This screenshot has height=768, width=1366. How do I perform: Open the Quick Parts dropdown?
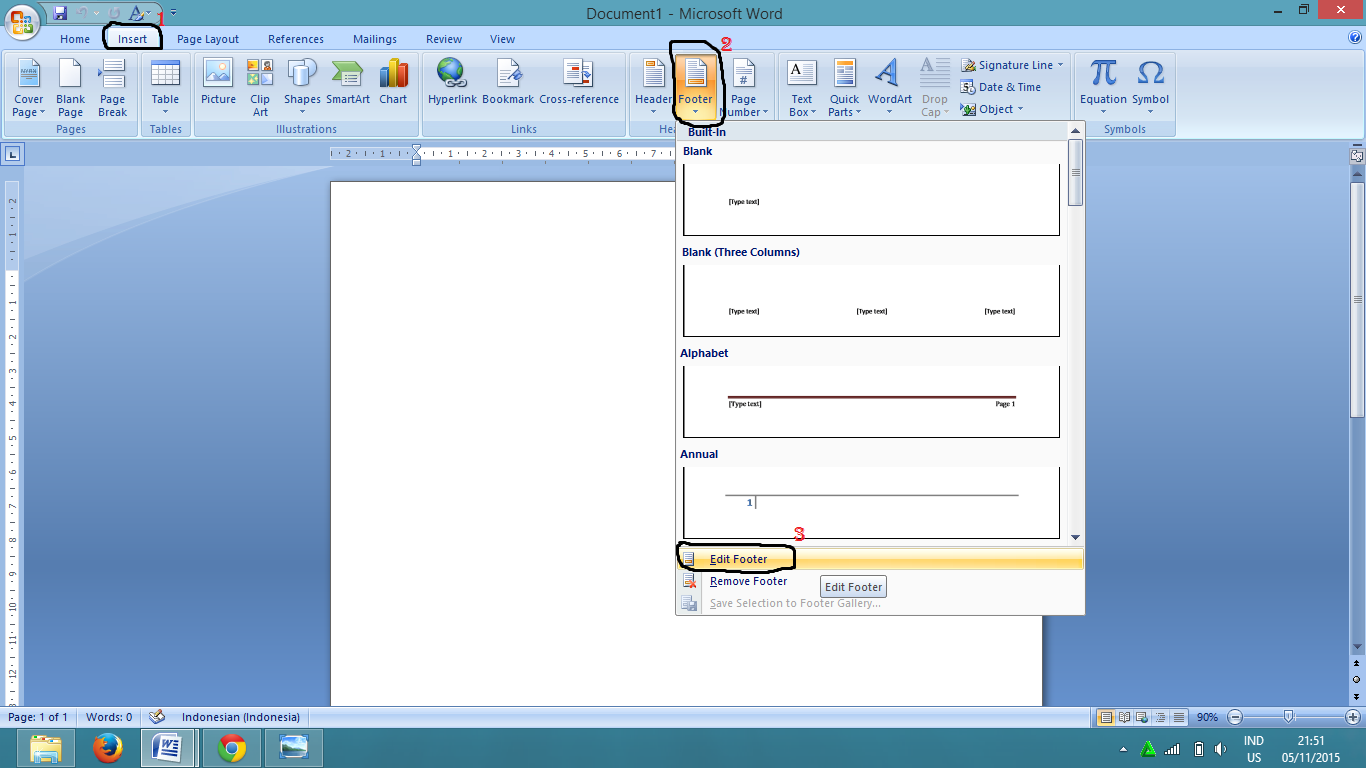844,87
